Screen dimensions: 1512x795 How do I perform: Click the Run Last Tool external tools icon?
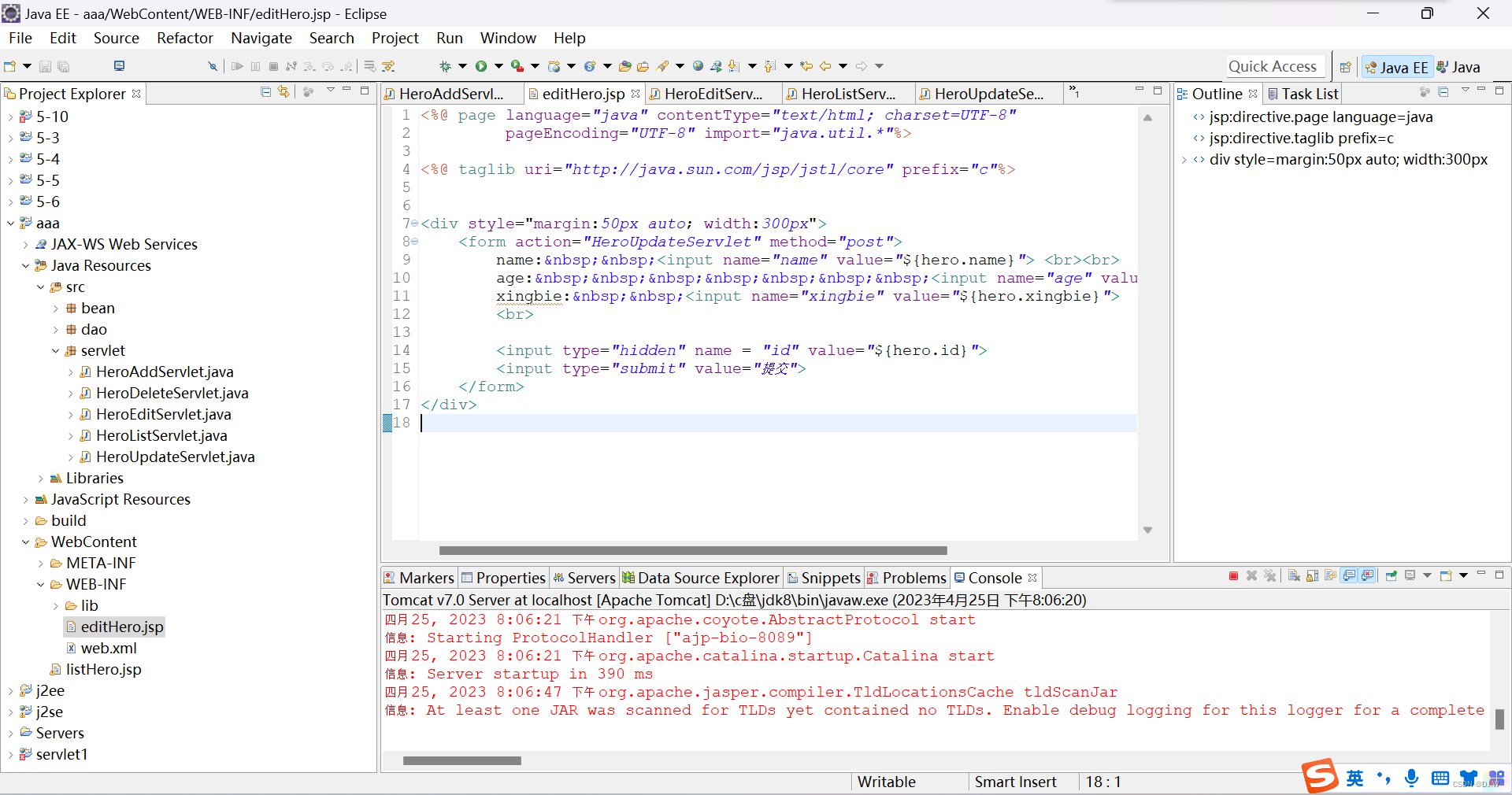[517, 66]
